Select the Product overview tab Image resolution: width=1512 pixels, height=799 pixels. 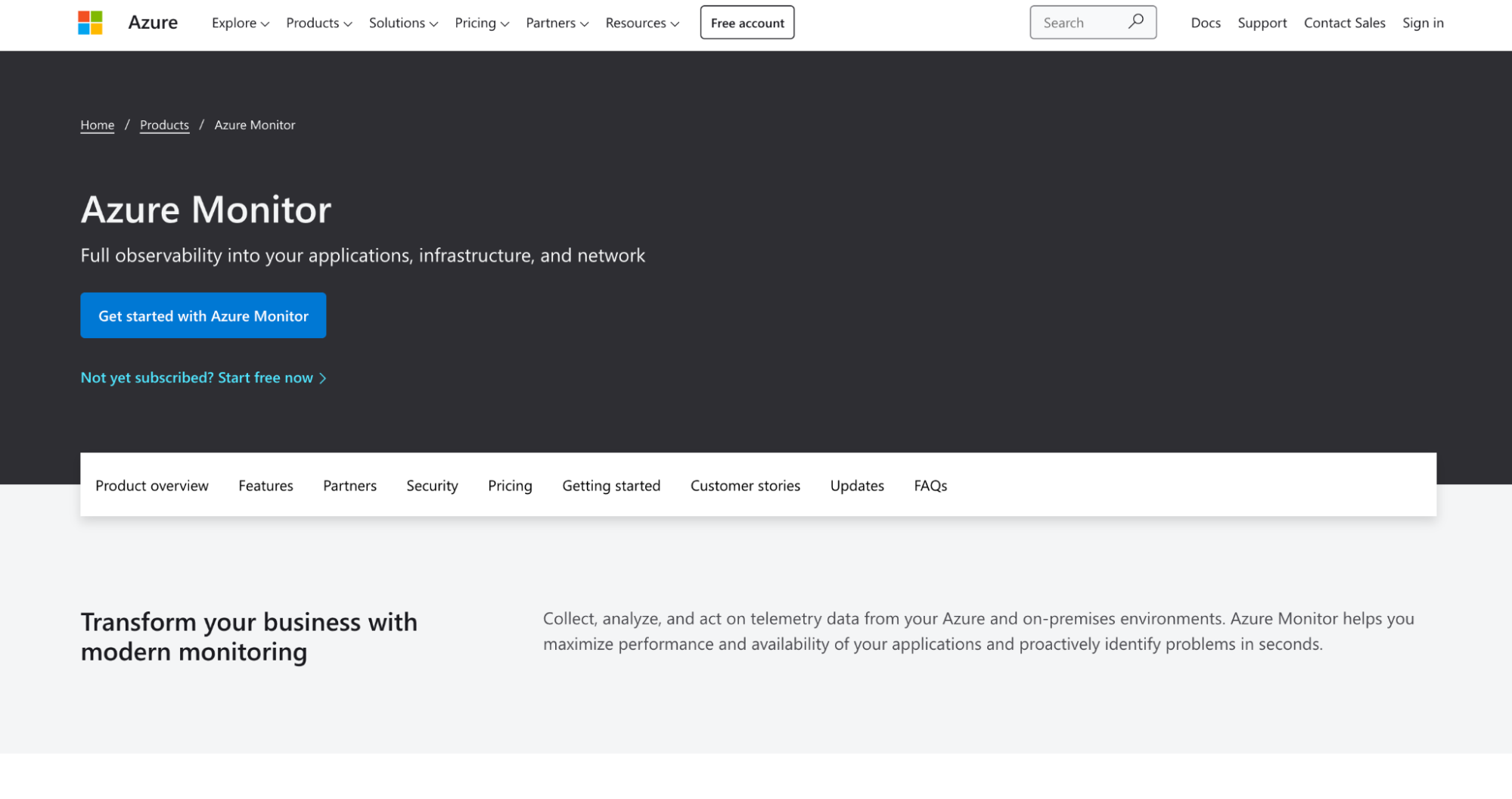152,486
